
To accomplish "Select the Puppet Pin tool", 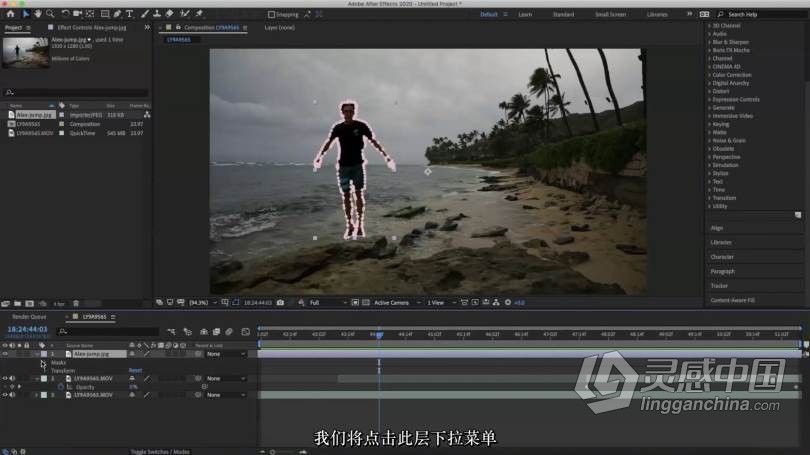I will [x=199, y=14].
